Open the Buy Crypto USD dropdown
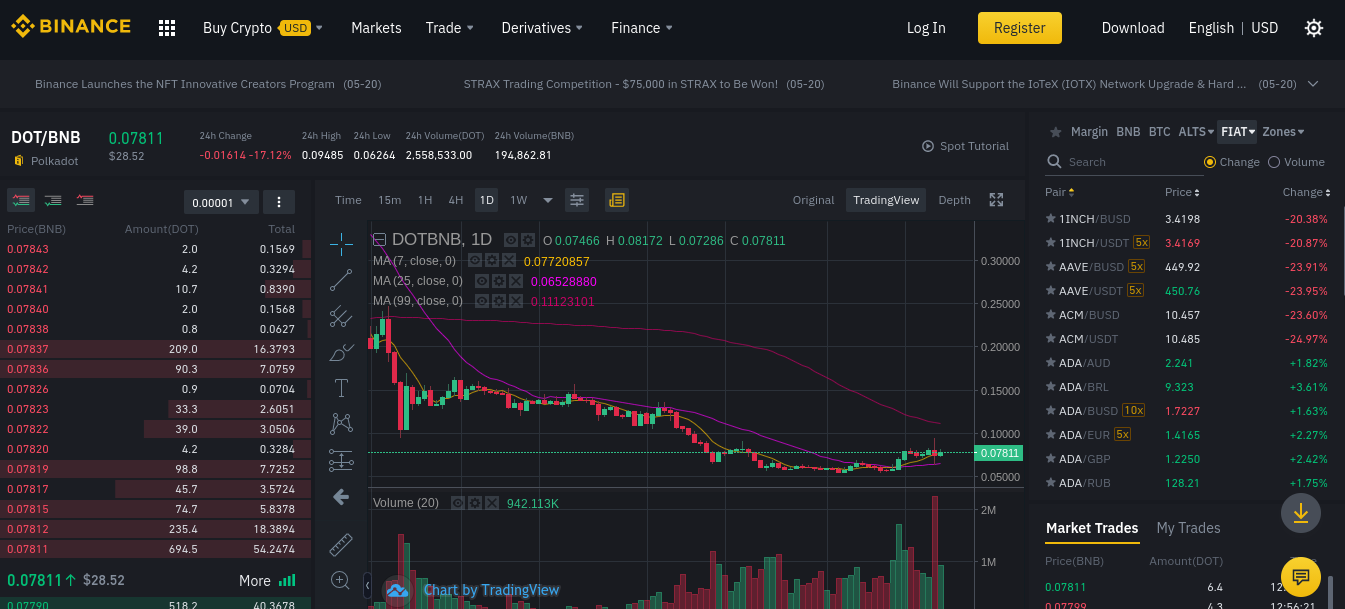This screenshot has height=609, width=1345. (263, 28)
